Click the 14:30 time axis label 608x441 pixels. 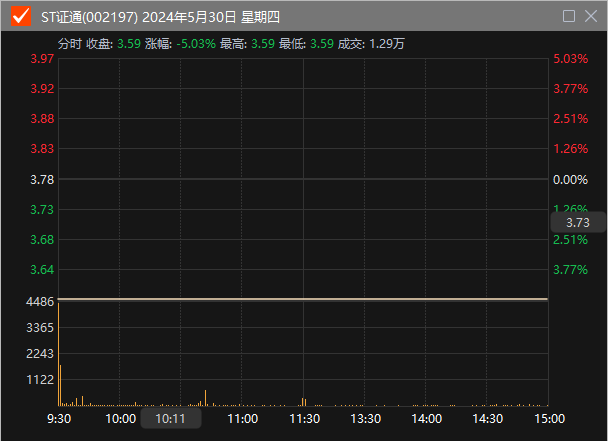pyautogui.click(x=488, y=419)
